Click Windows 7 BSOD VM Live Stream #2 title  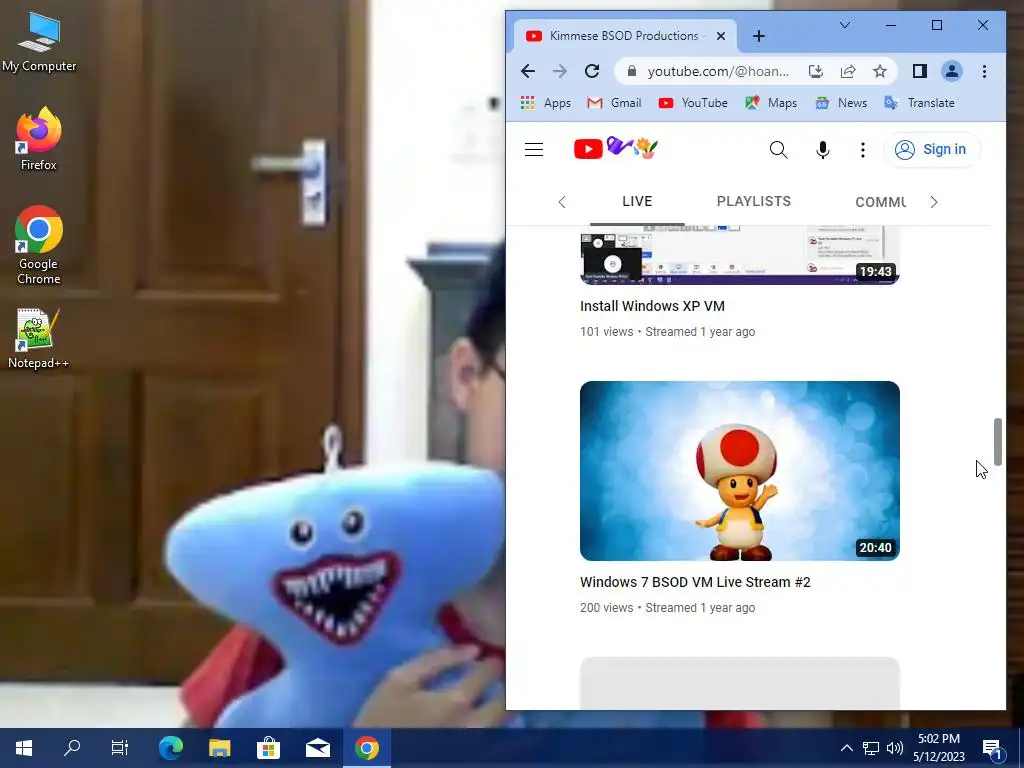pos(695,582)
